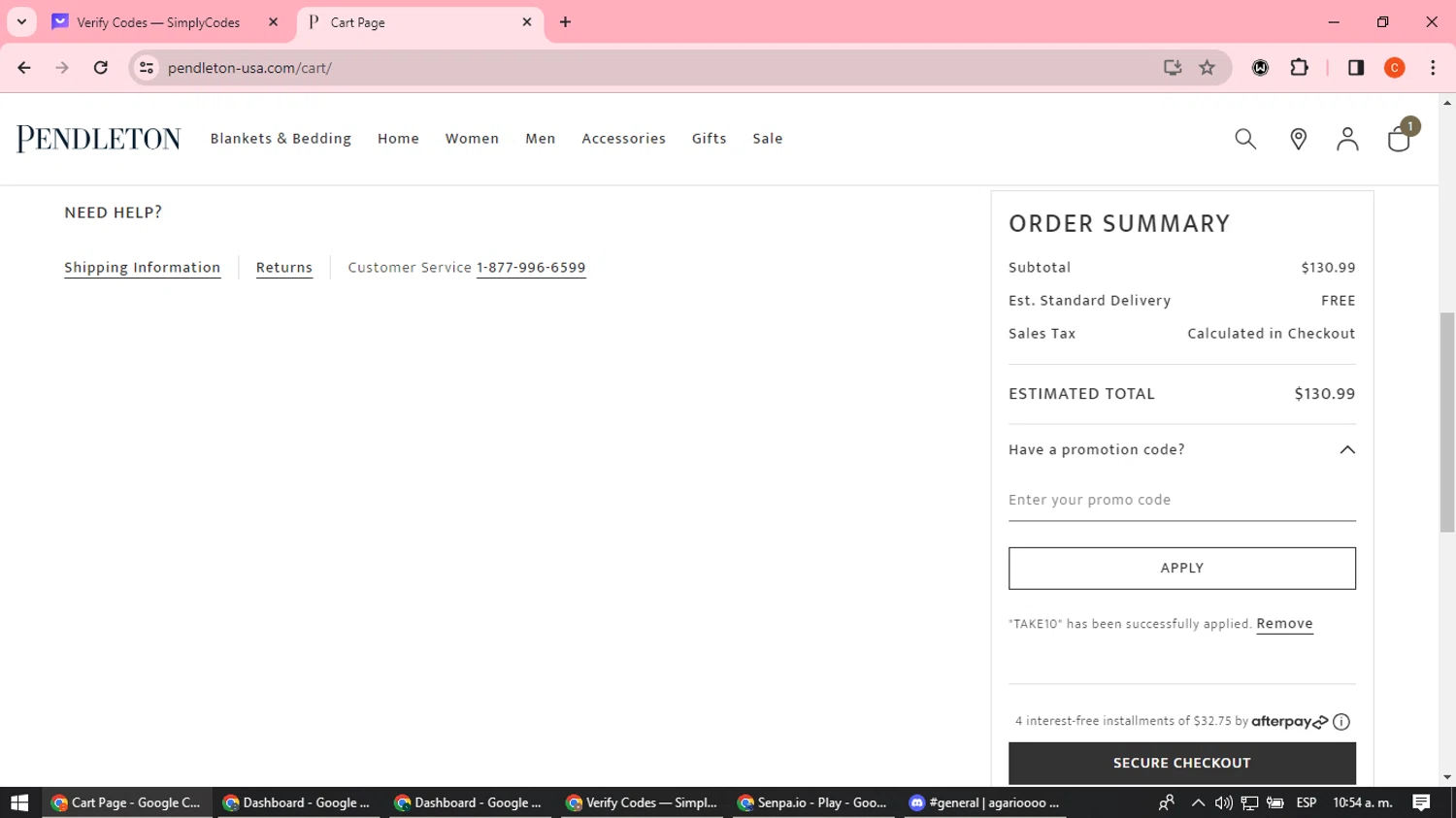Select the Cart Page browser tab
The height and width of the screenshot is (818, 1456).
click(419, 22)
